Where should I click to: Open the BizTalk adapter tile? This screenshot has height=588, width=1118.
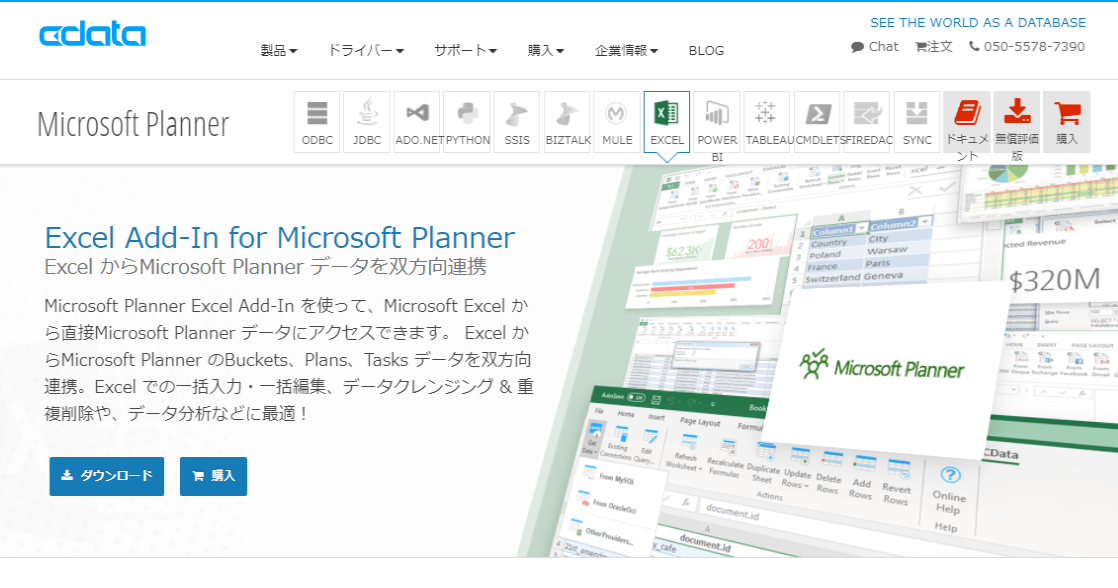click(x=567, y=122)
